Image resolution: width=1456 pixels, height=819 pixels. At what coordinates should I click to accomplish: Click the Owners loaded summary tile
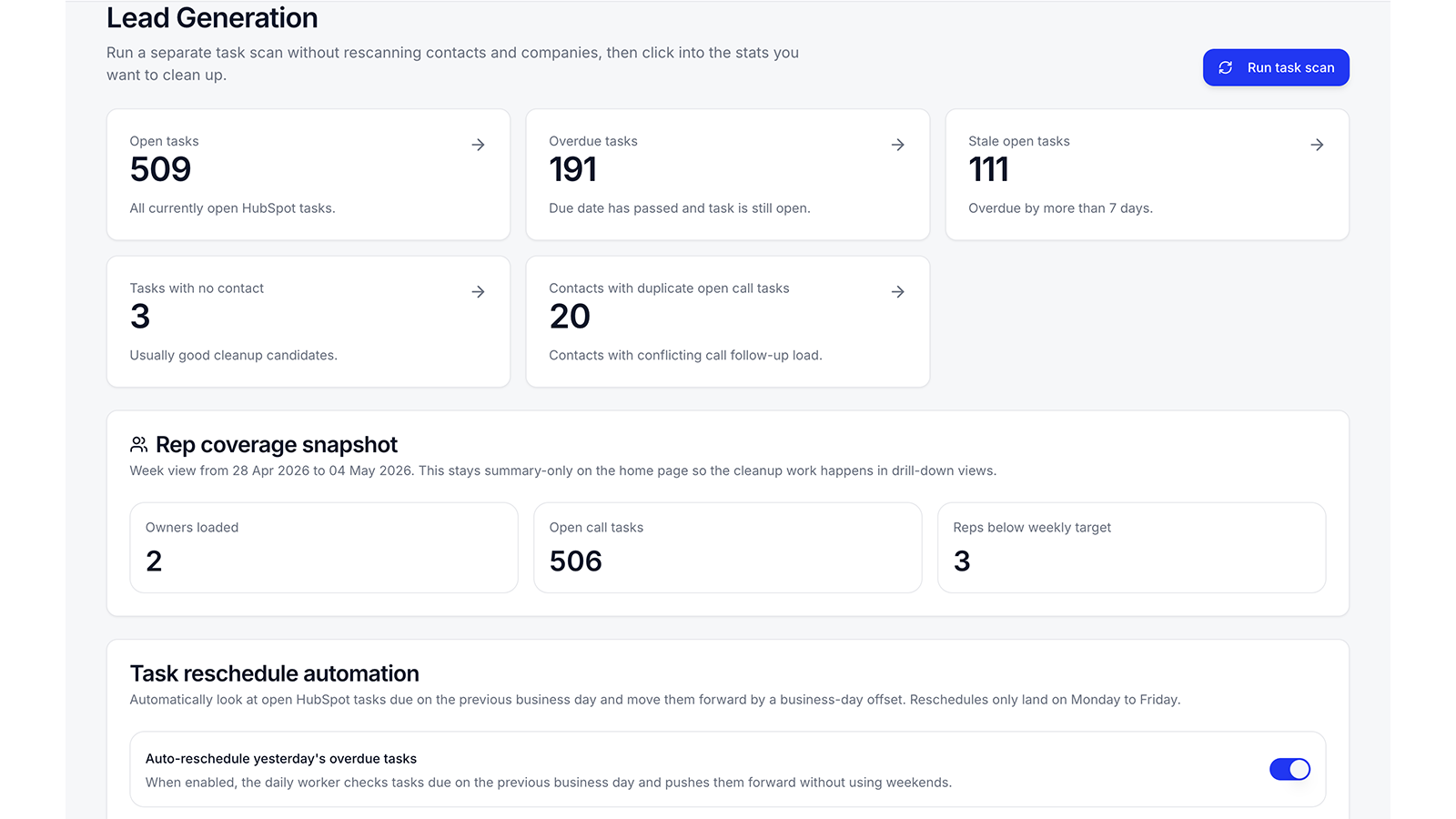click(x=324, y=548)
